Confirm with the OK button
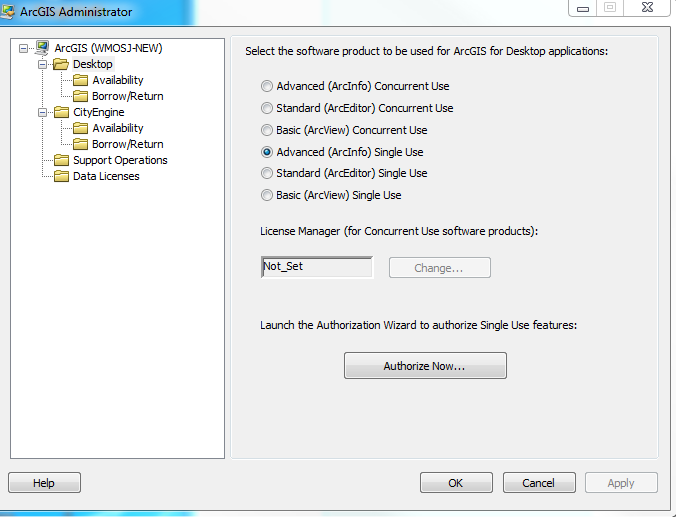The image size is (676, 517). [x=456, y=483]
